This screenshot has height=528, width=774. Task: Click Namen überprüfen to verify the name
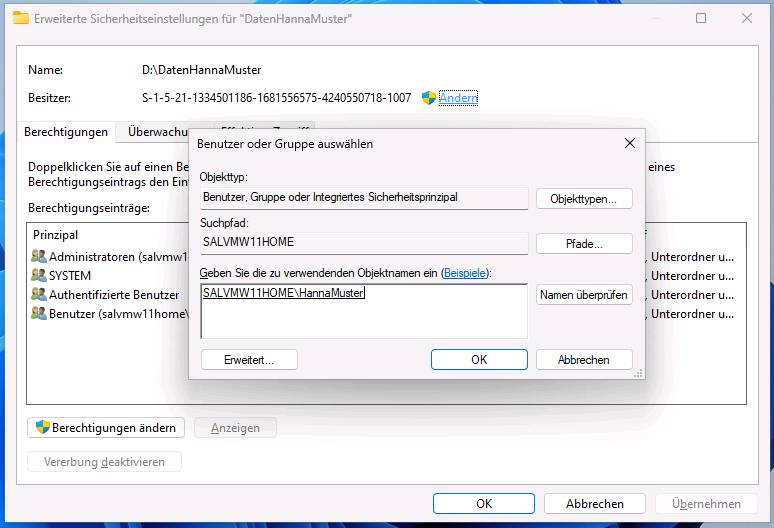point(584,295)
